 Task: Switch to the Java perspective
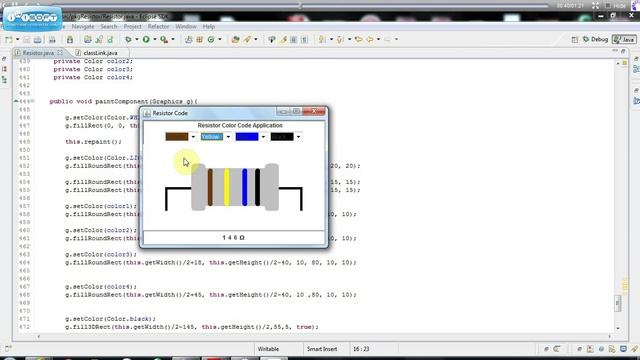tap(624, 40)
